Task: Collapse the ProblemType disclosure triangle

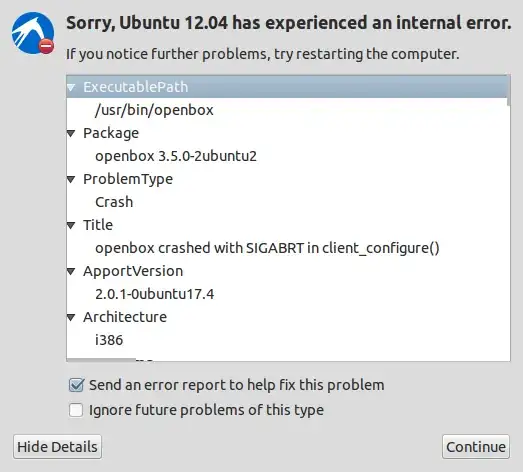Action: [x=71, y=180]
